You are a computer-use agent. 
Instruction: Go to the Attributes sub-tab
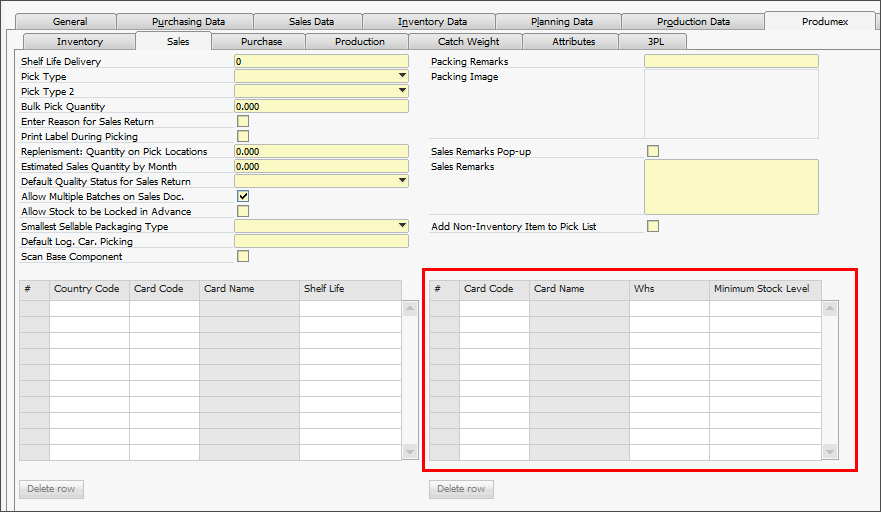573,41
